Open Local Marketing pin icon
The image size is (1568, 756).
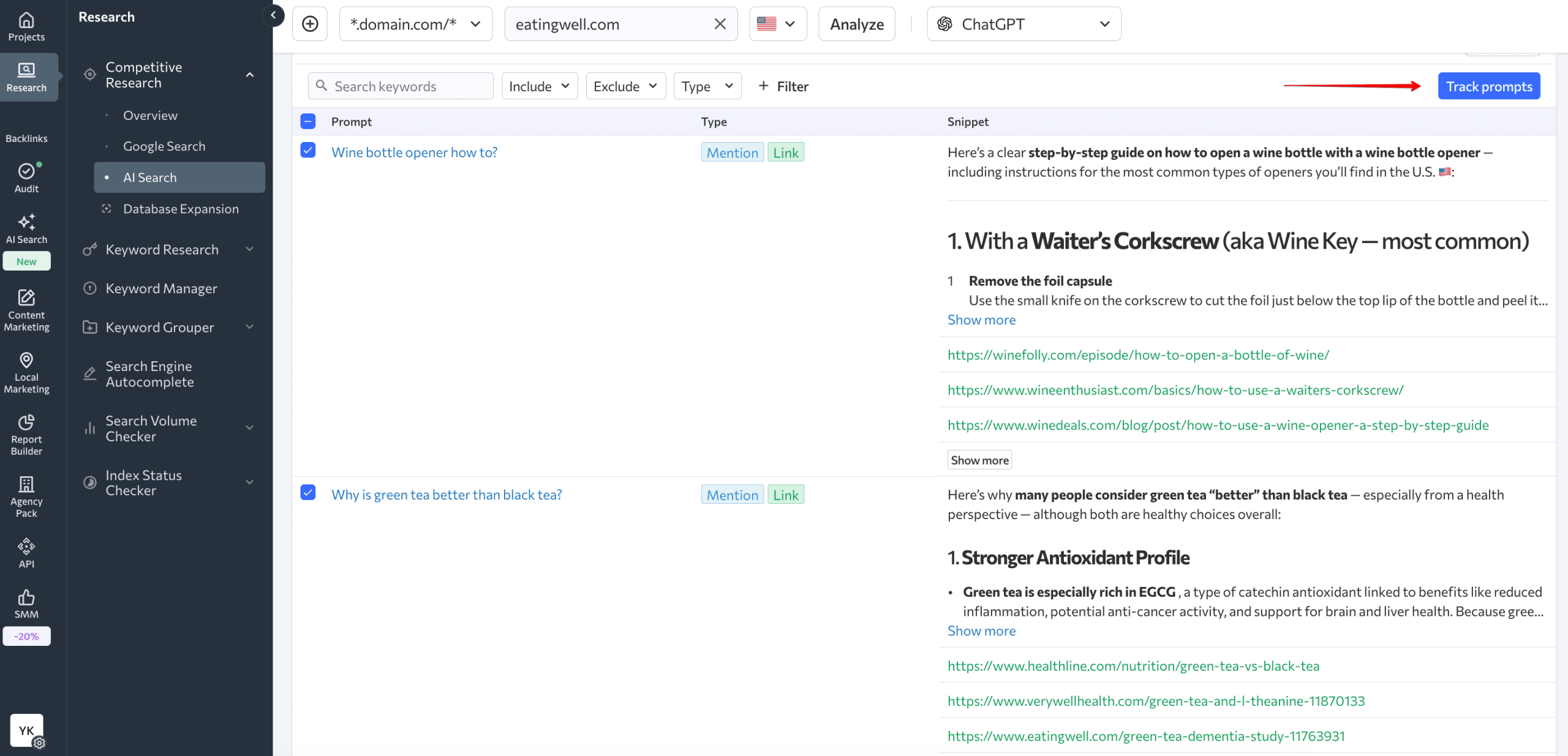[26, 360]
